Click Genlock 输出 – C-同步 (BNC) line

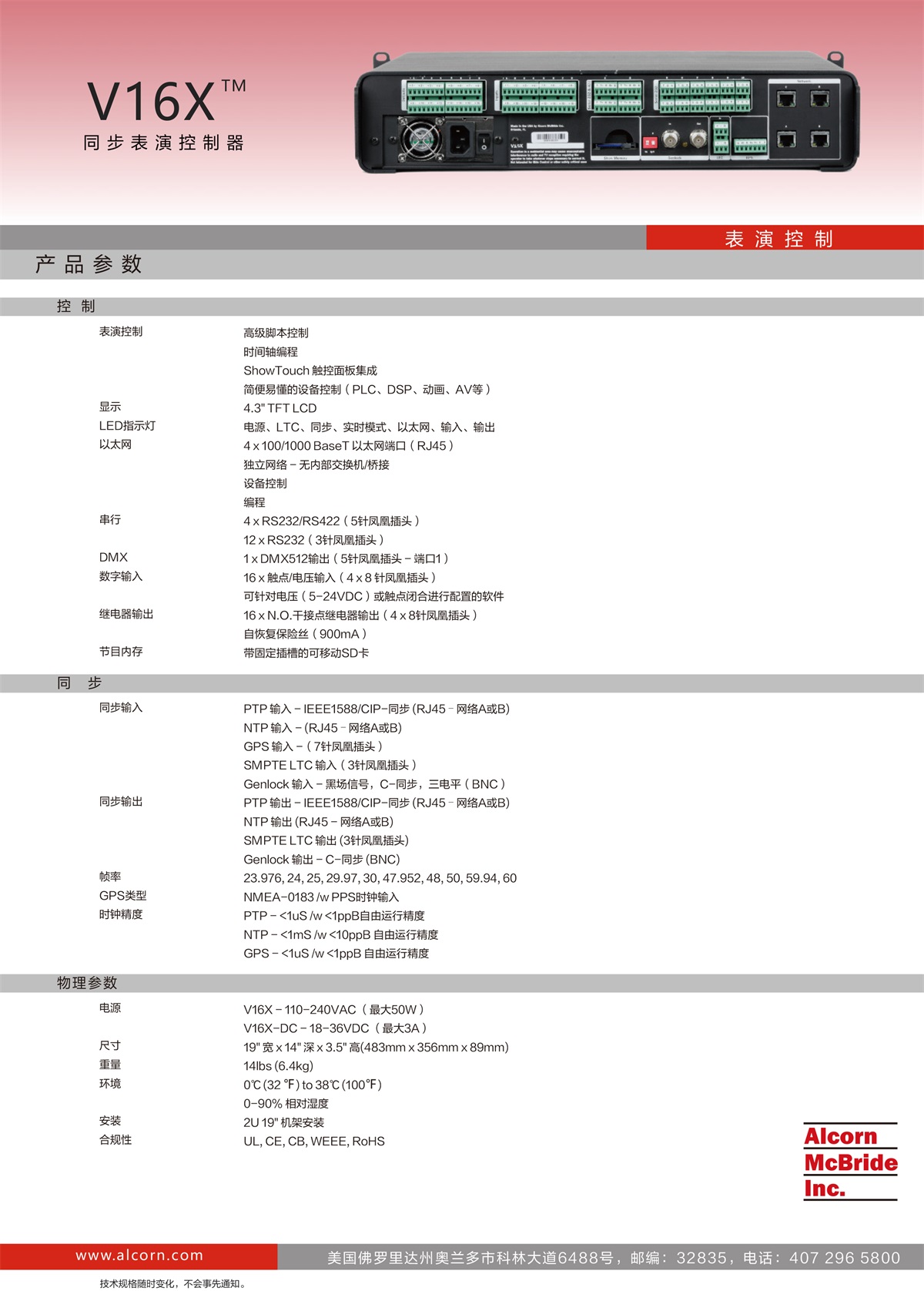point(322,860)
